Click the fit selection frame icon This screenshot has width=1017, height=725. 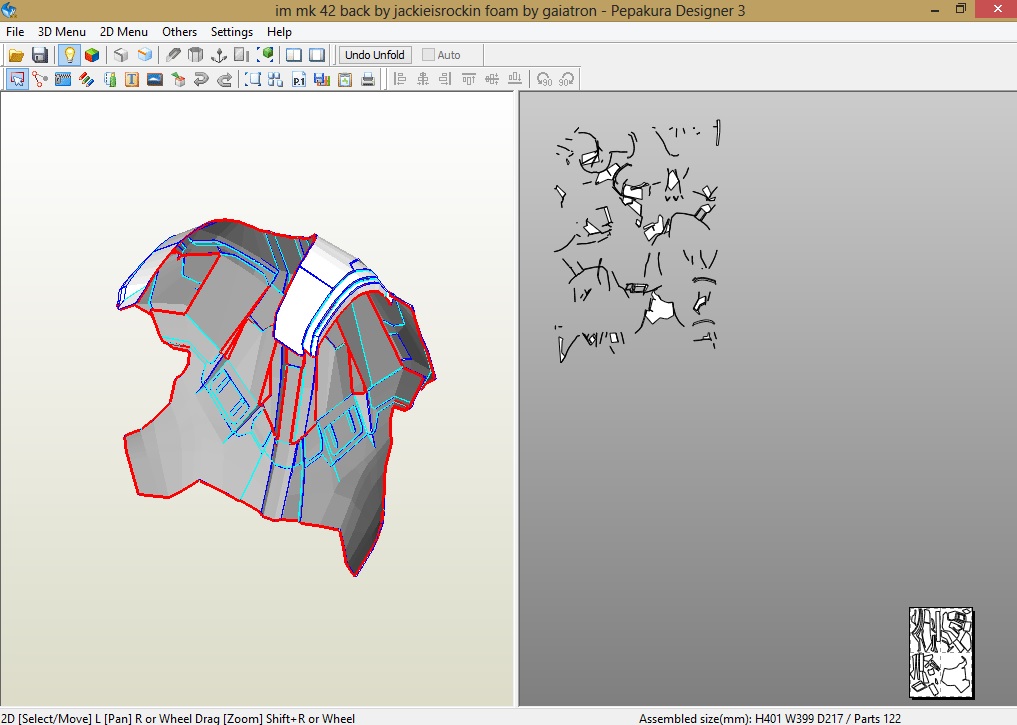[252, 79]
